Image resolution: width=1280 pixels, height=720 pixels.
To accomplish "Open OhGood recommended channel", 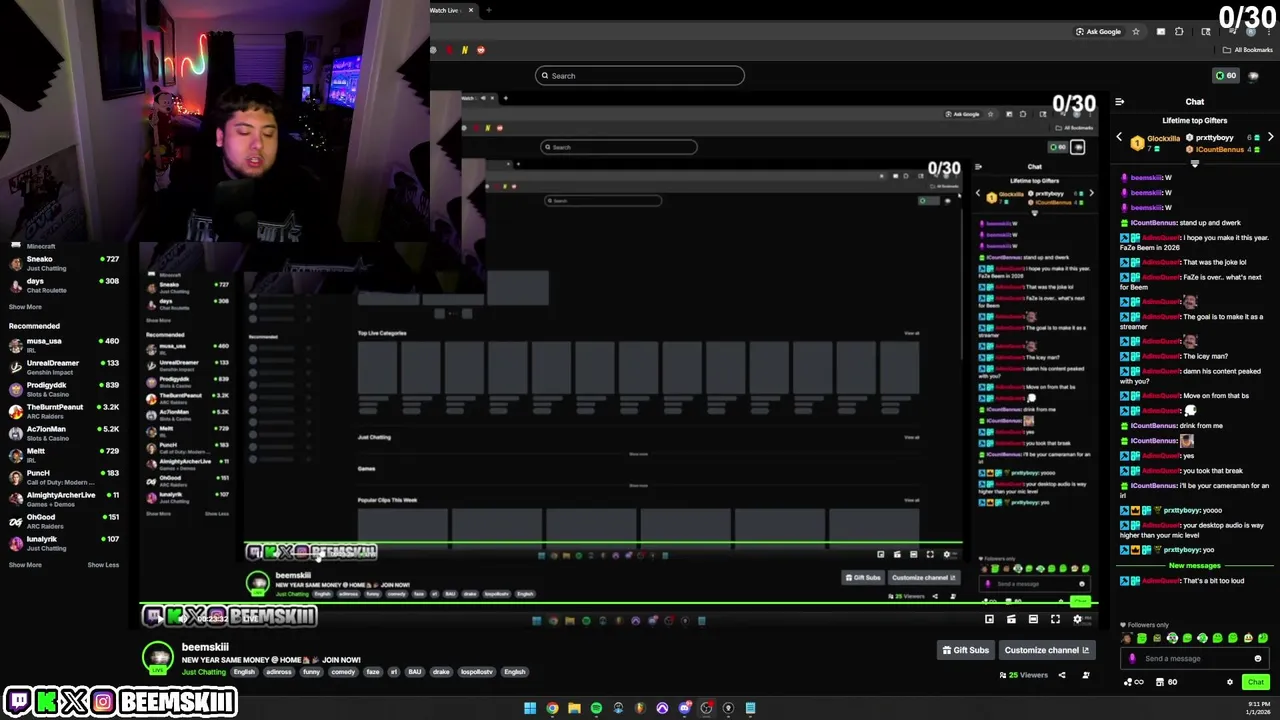I will 64,521.
